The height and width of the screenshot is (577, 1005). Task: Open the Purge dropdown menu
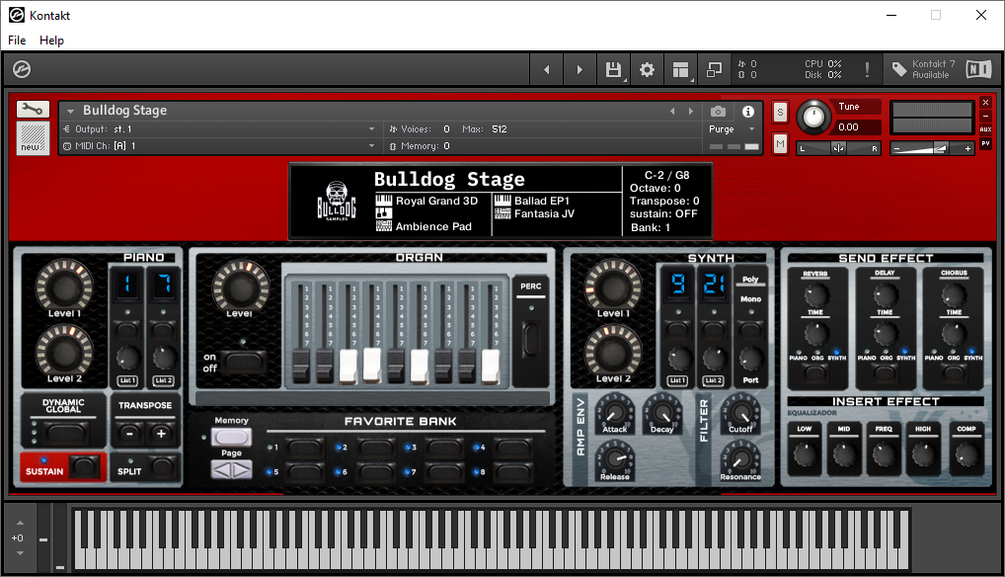tap(731, 129)
